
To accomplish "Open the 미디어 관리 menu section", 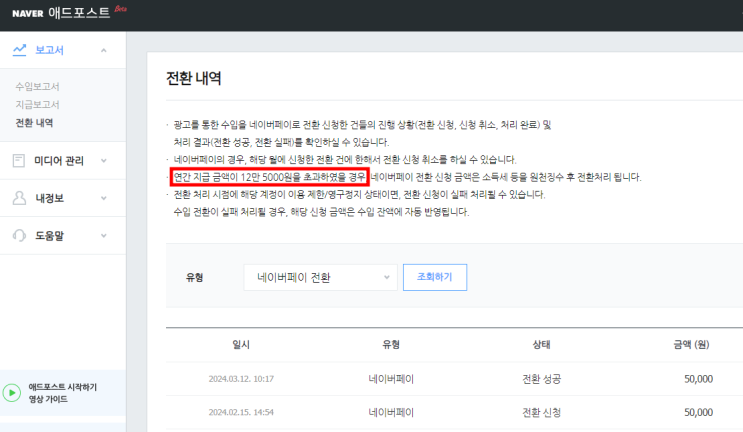I will point(63,161).
